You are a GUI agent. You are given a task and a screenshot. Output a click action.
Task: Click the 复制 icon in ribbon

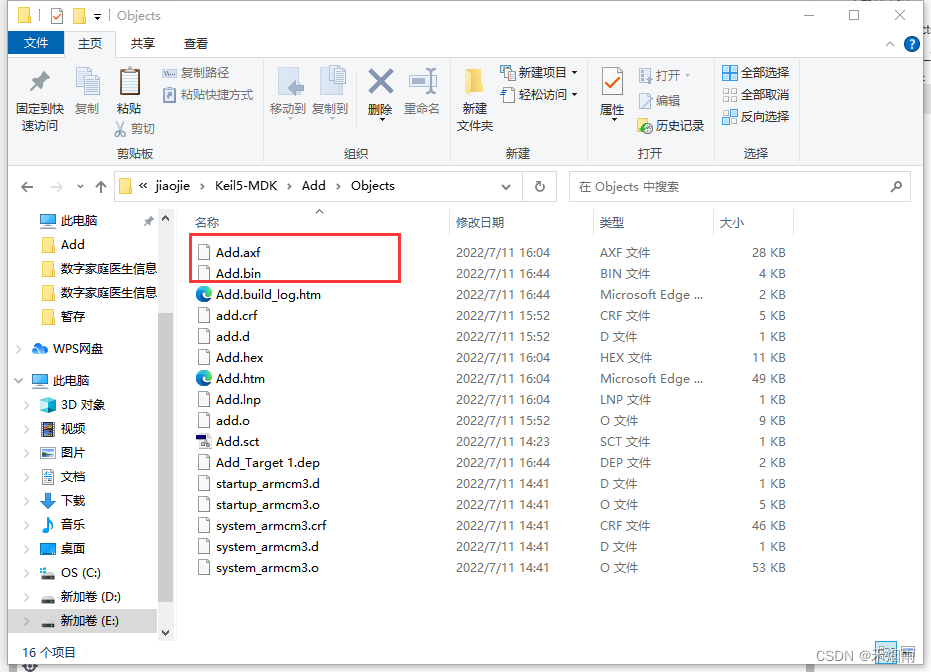(x=87, y=82)
